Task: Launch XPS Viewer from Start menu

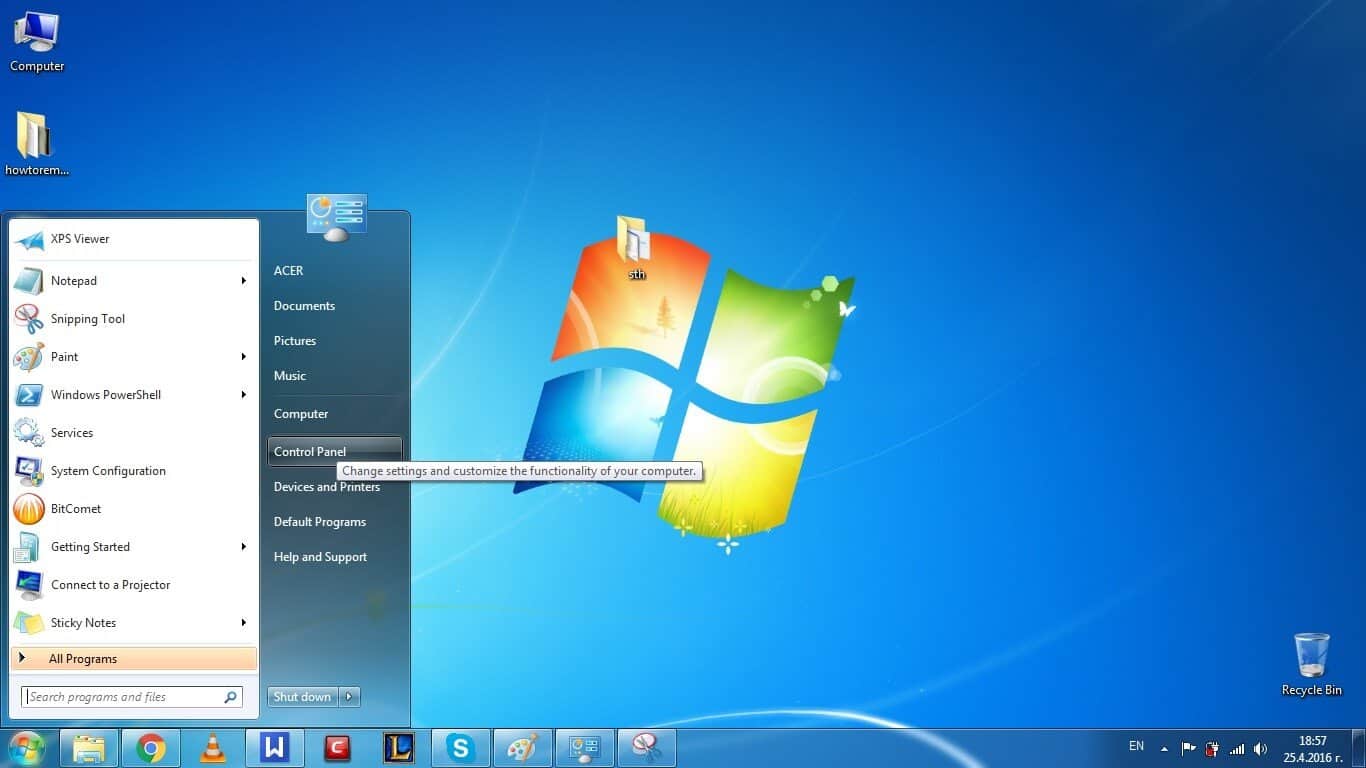Action: pos(133,239)
